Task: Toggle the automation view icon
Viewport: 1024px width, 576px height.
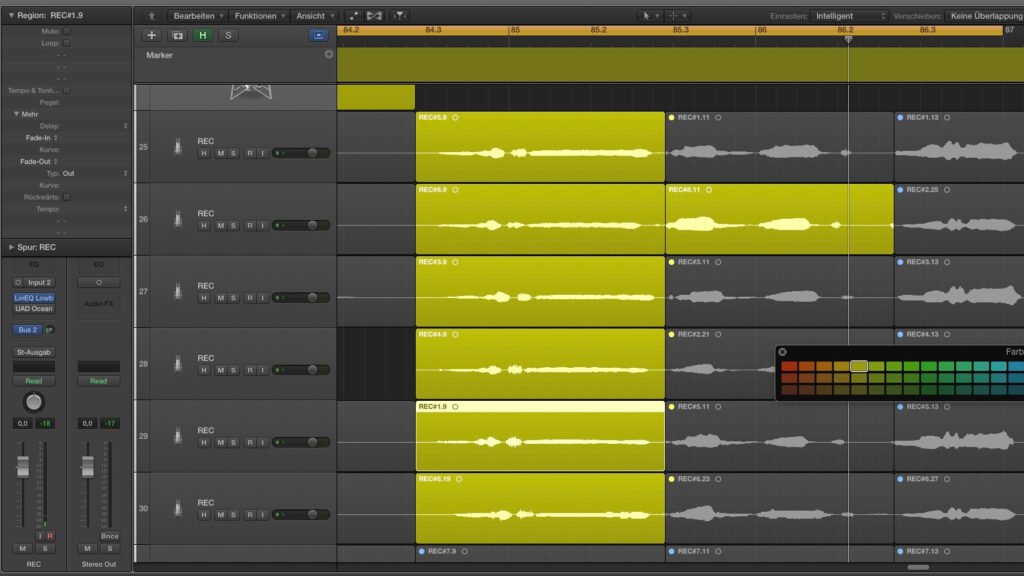Action: [353, 16]
